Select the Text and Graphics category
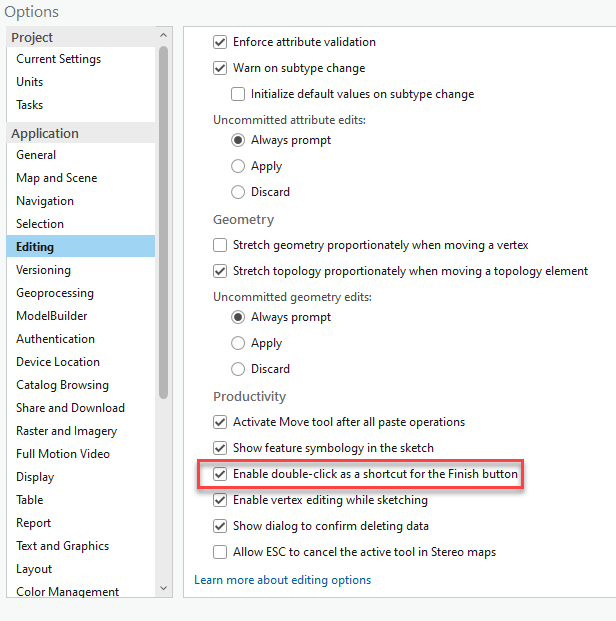Image resolution: width=616 pixels, height=621 pixels. (63, 546)
